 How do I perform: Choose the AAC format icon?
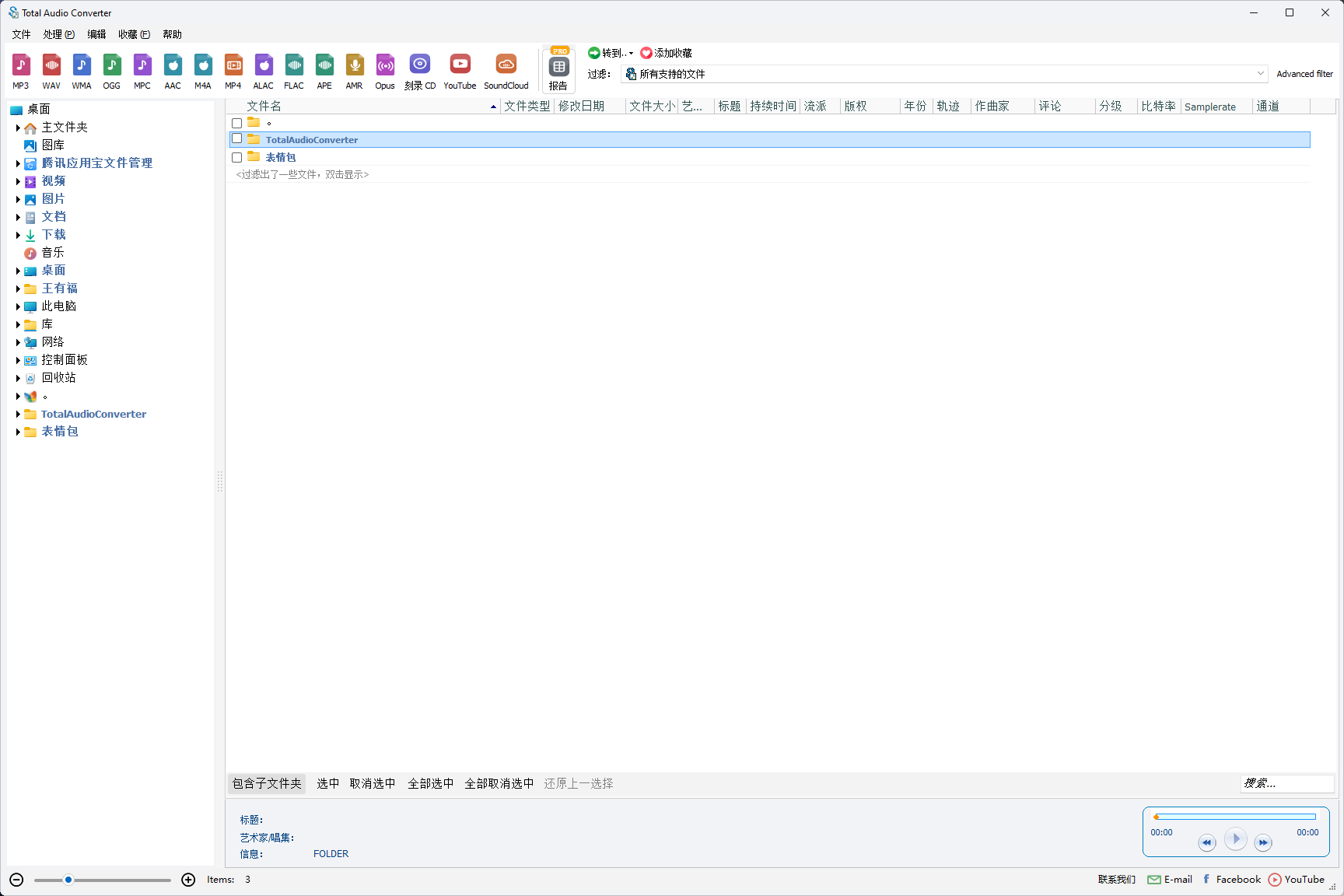pyautogui.click(x=173, y=72)
